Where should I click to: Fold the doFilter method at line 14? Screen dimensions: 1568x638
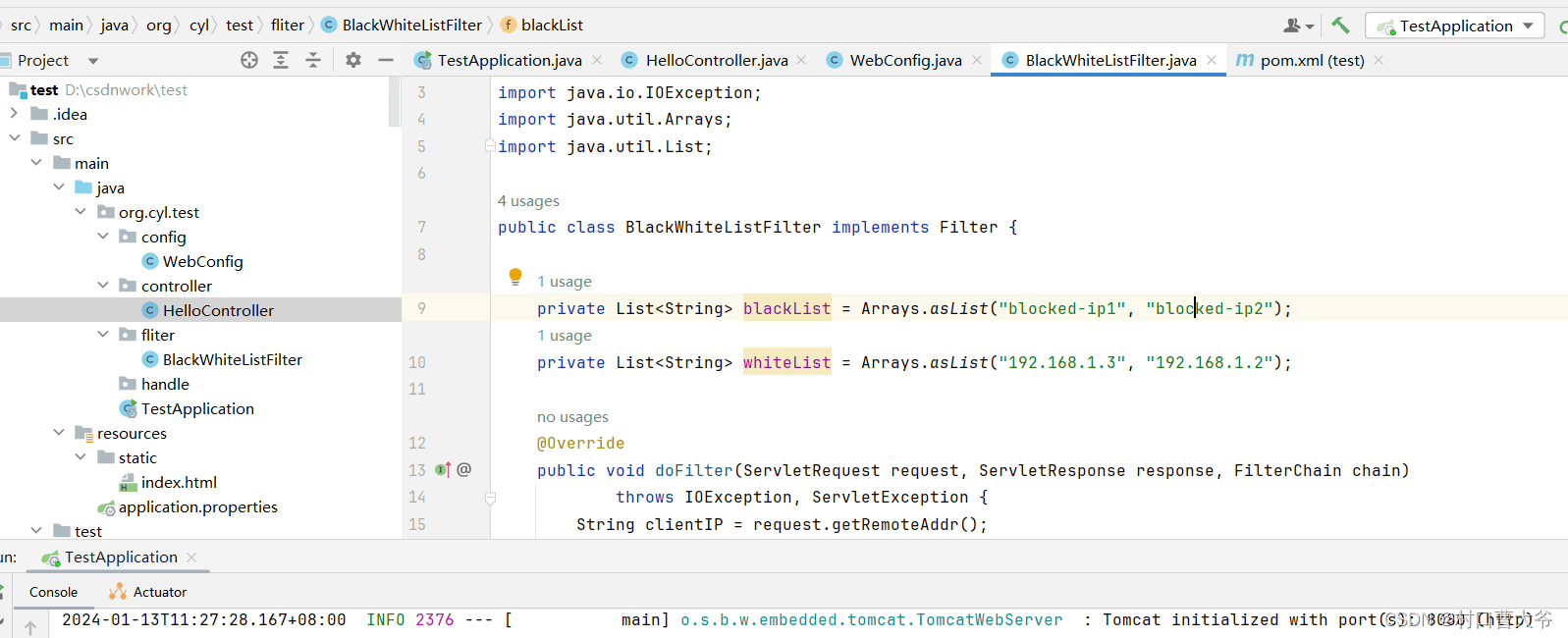(490, 498)
